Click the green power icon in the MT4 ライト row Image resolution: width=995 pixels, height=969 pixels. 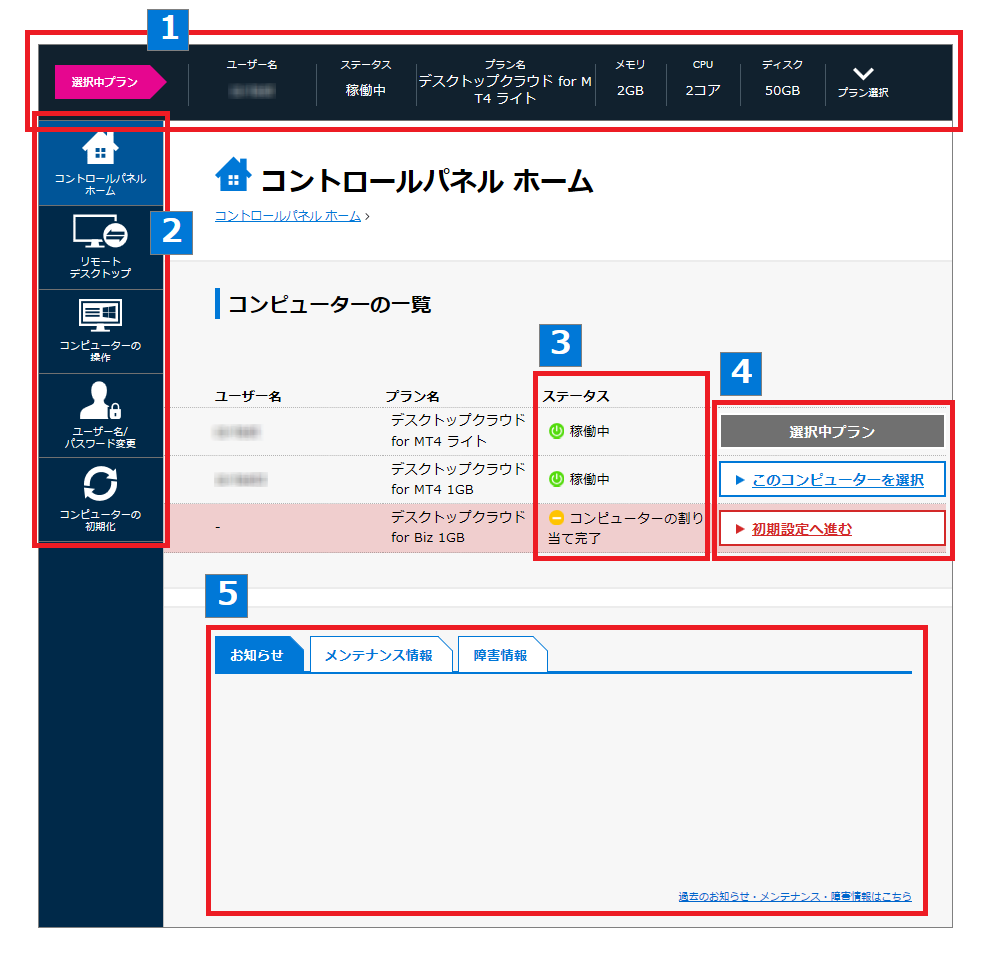coord(557,431)
